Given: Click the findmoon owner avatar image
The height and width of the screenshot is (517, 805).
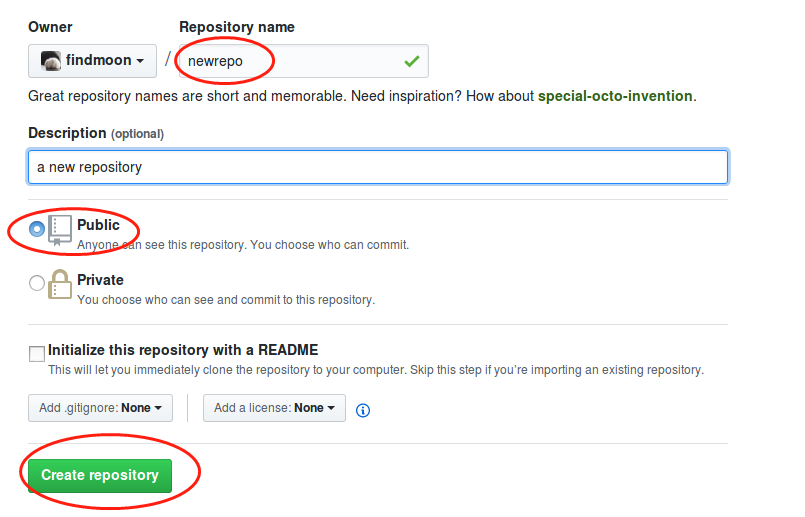Looking at the screenshot, I should click(x=50, y=61).
